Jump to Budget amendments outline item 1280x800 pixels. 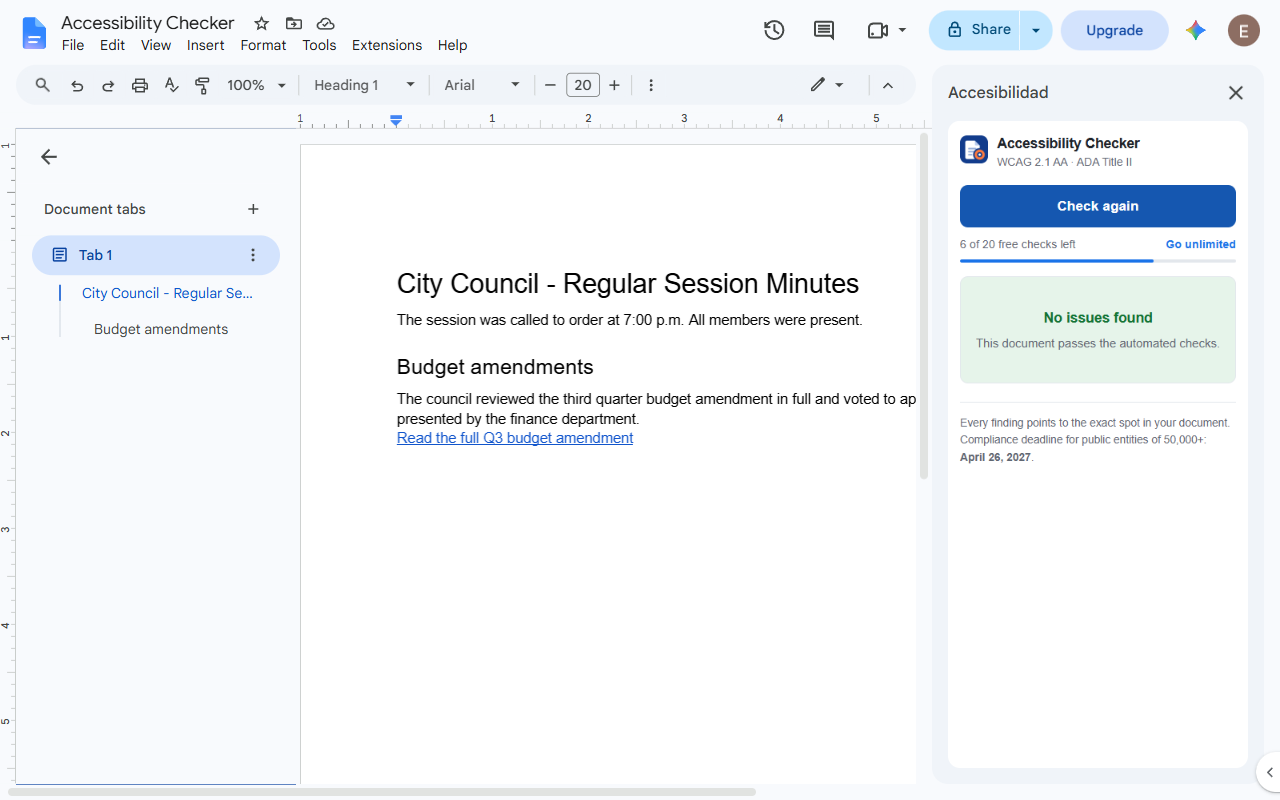[x=161, y=329]
